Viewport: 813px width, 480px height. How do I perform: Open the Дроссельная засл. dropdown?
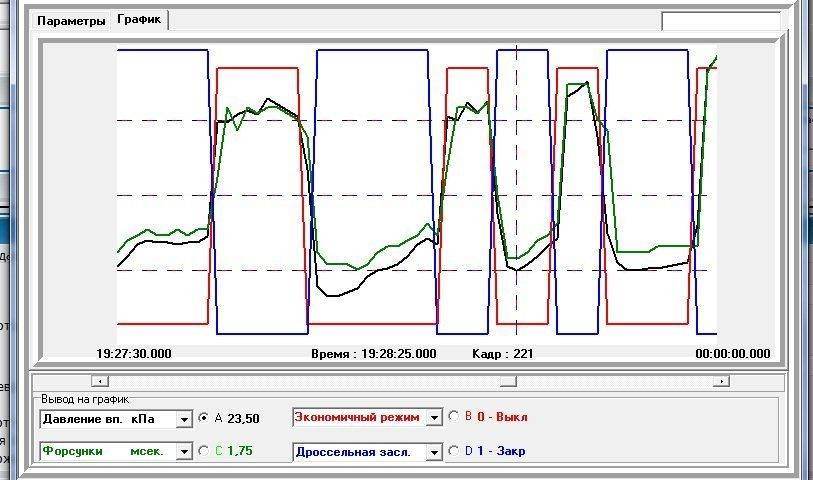434,452
